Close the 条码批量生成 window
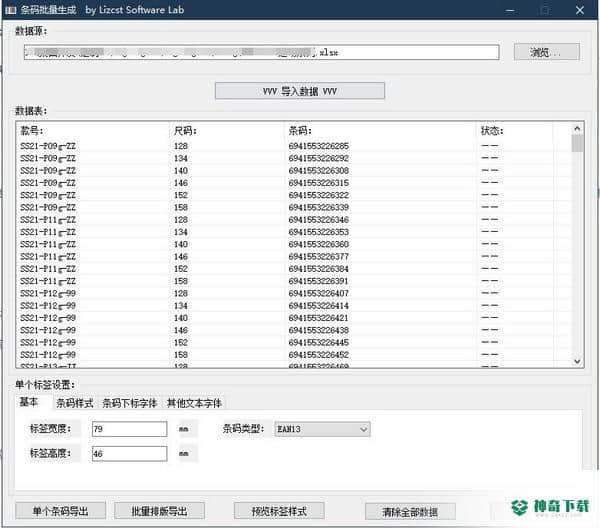 pyautogui.click(x=580, y=10)
